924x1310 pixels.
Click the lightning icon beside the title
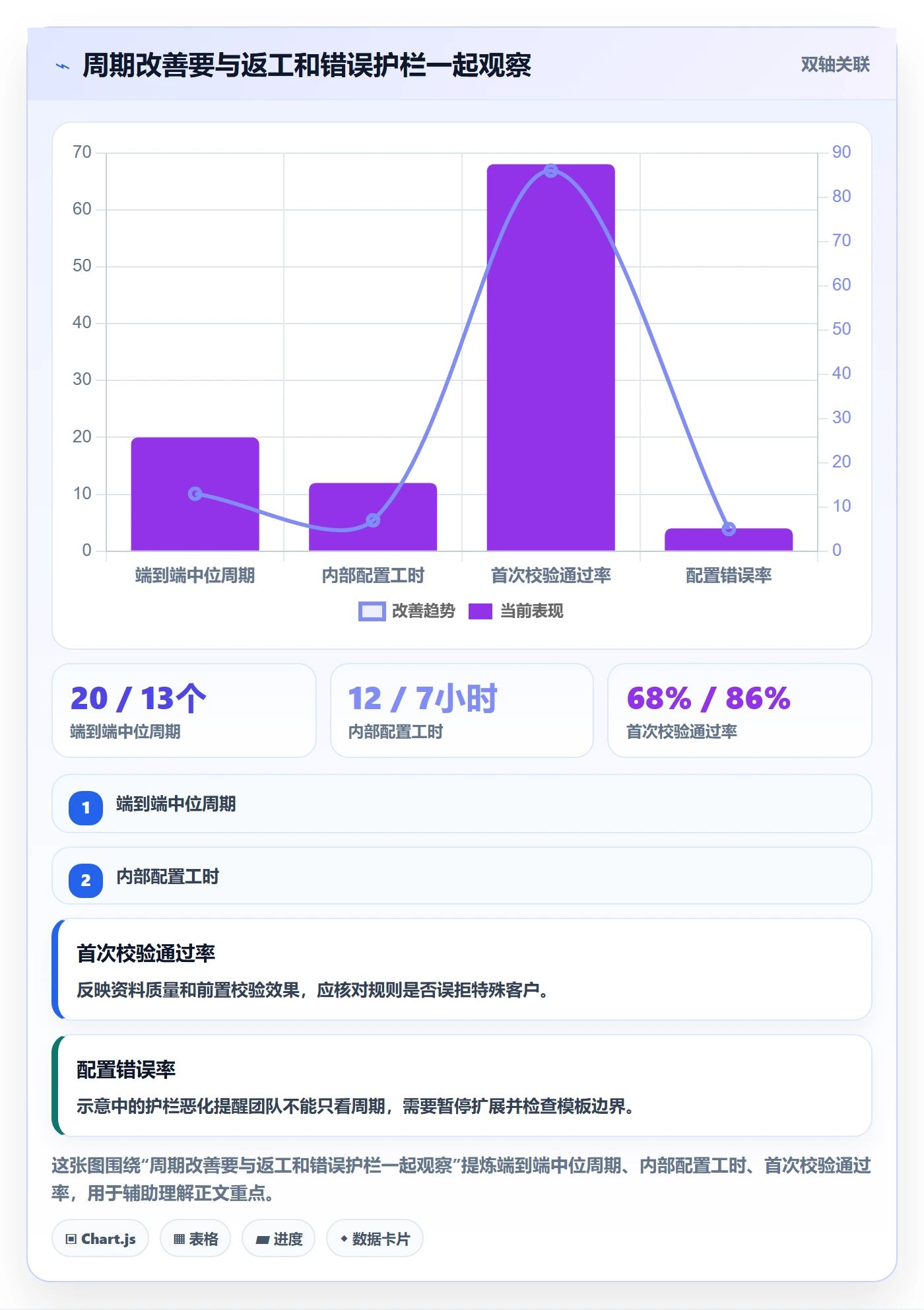[63, 66]
